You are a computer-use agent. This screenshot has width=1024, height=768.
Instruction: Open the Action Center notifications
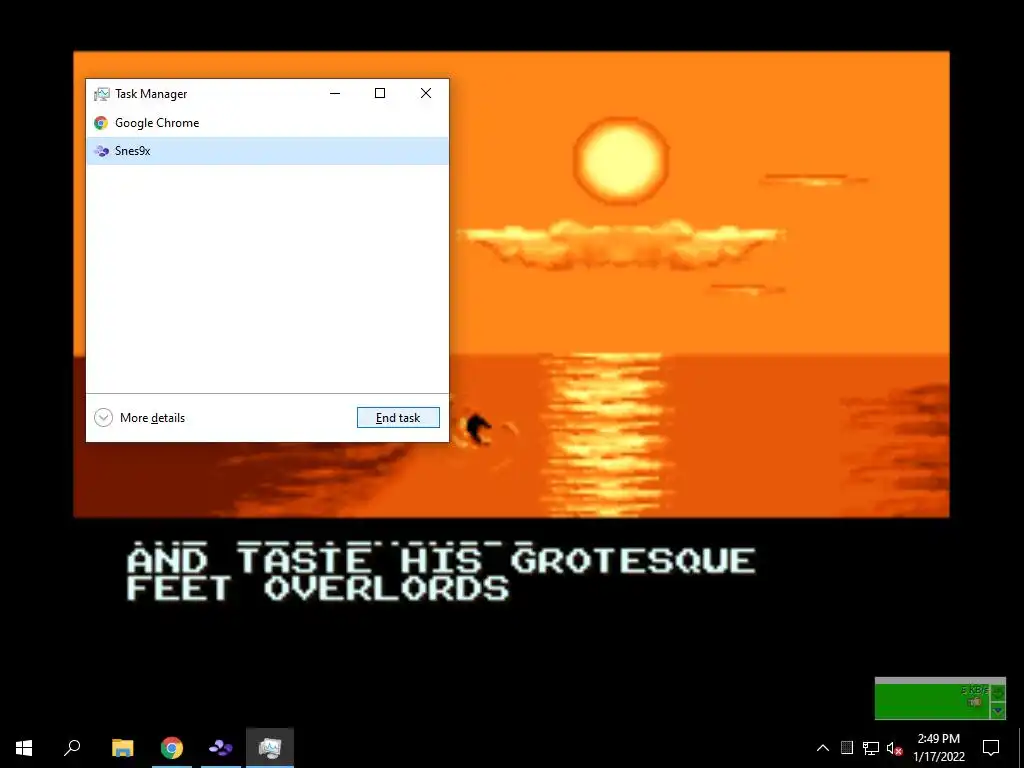pyautogui.click(x=991, y=748)
